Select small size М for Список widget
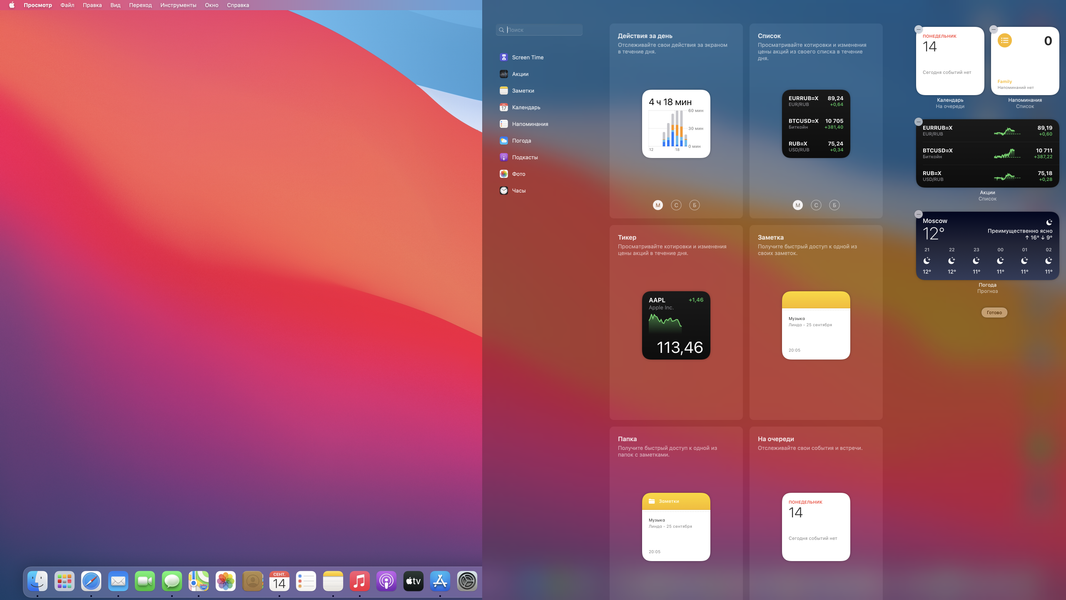Image resolution: width=1066 pixels, height=600 pixels. tap(797, 205)
